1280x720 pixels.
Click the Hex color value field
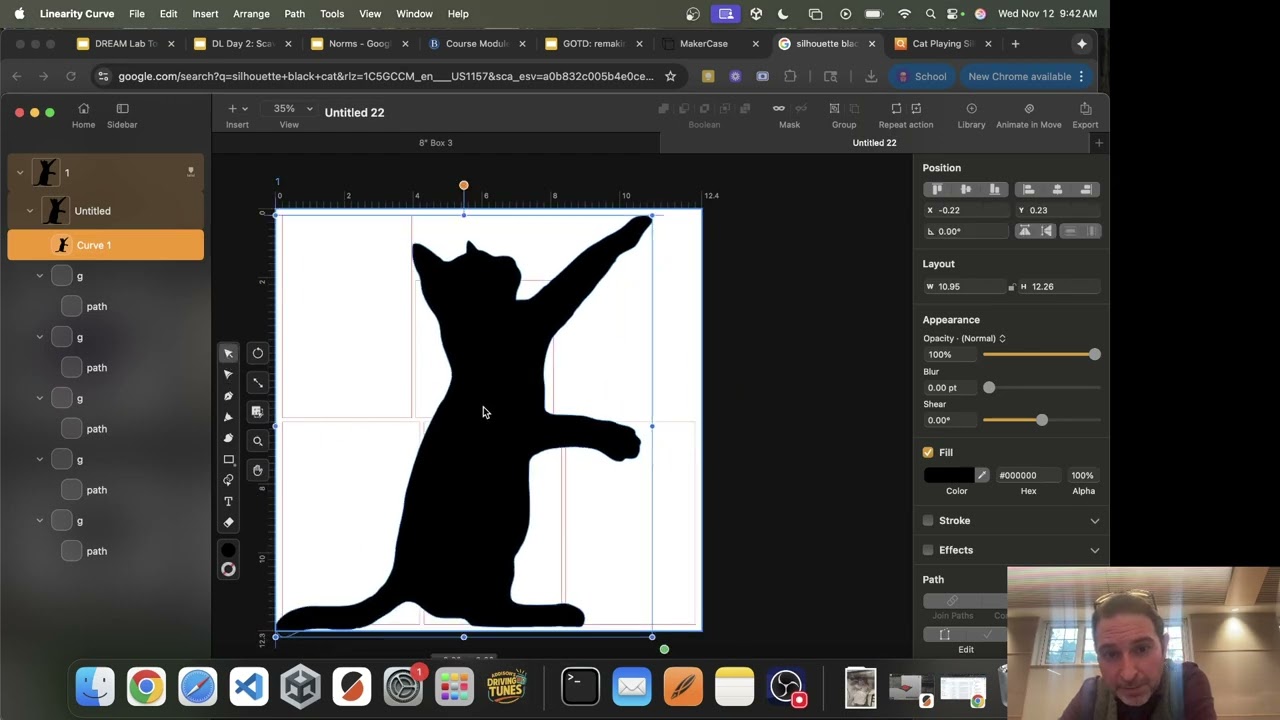click(x=1028, y=475)
